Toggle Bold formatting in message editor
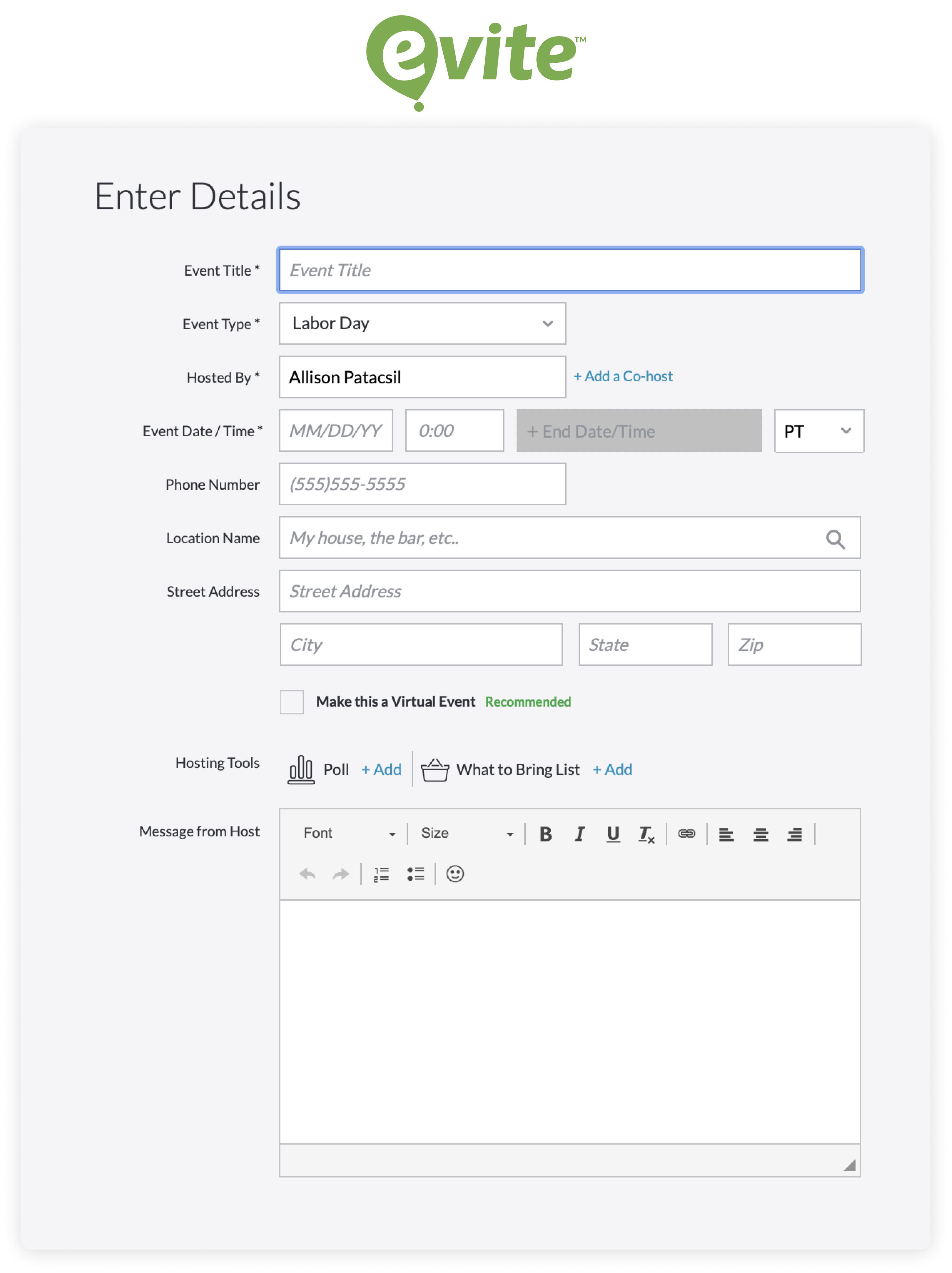The image size is (952, 1273). [546, 834]
